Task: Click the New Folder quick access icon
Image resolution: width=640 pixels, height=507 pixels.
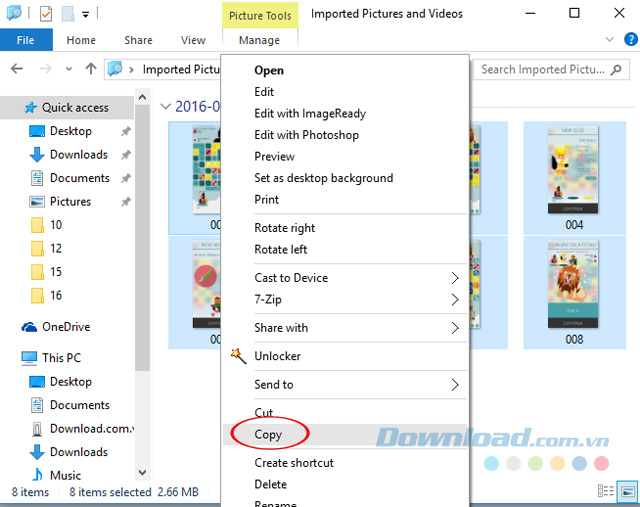Action: pyautogui.click(x=67, y=14)
